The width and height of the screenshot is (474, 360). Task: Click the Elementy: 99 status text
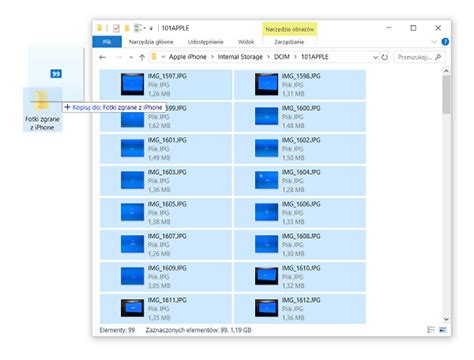pos(117,330)
